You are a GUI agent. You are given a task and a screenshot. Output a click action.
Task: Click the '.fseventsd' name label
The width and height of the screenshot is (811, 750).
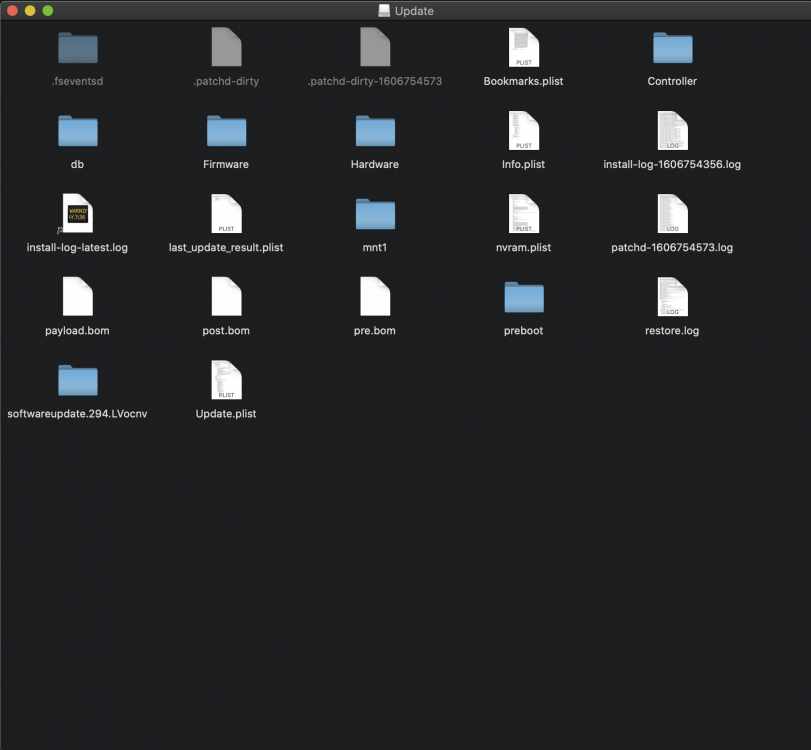(x=77, y=81)
